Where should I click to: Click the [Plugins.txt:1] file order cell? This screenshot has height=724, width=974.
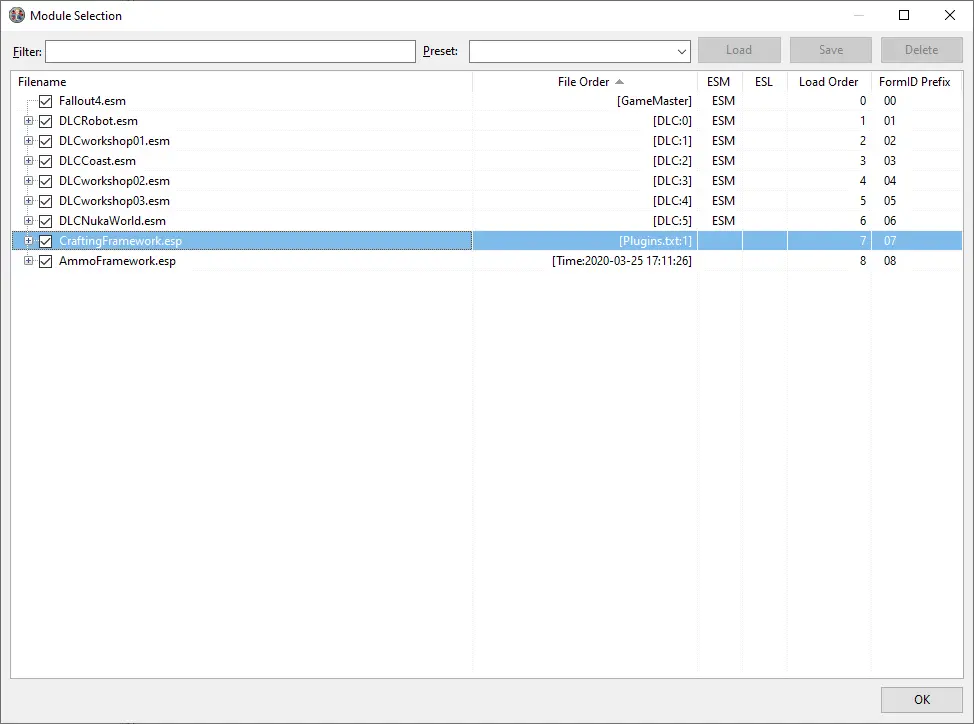tap(655, 241)
